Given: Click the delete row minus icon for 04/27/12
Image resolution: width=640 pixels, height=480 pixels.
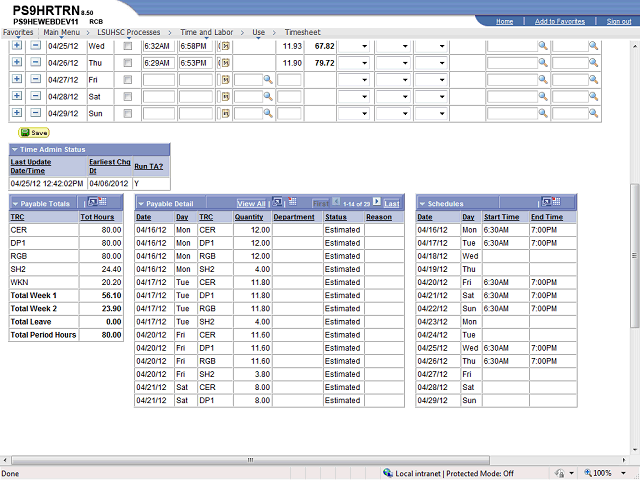Looking at the screenshot, I should click(34, 79).
